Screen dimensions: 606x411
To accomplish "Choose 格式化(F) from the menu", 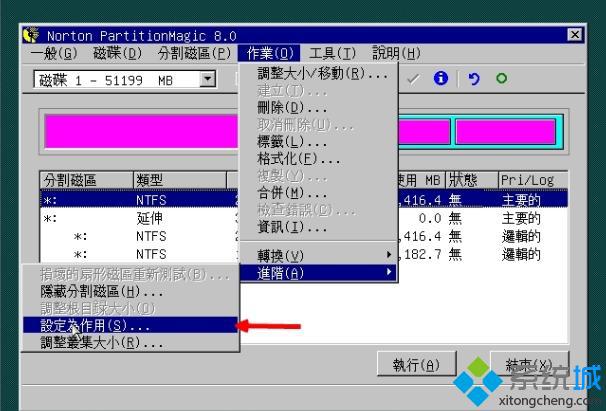I will (319, 159).
